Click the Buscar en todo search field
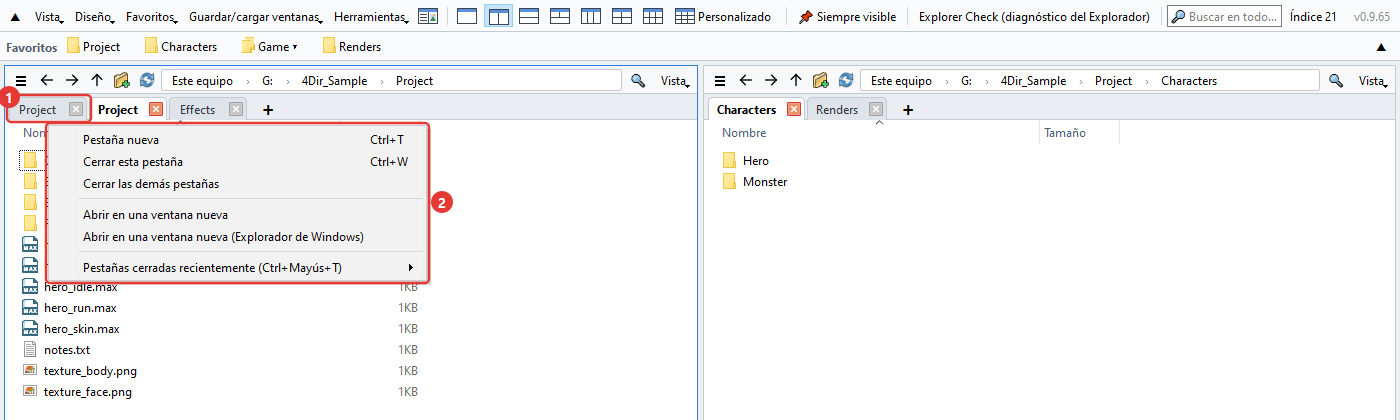1400x420 pixels. pos(1224,17)
